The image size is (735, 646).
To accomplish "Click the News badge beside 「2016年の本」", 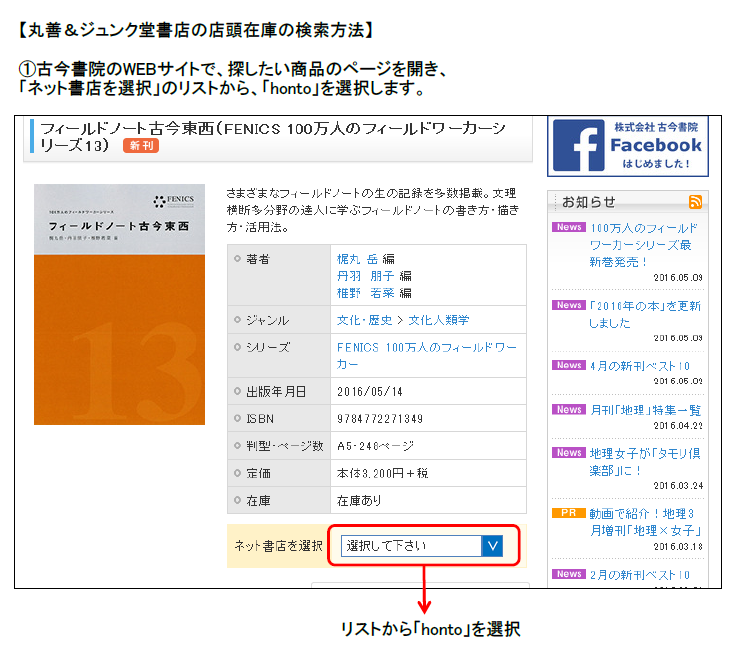I will tap(568, 305).
